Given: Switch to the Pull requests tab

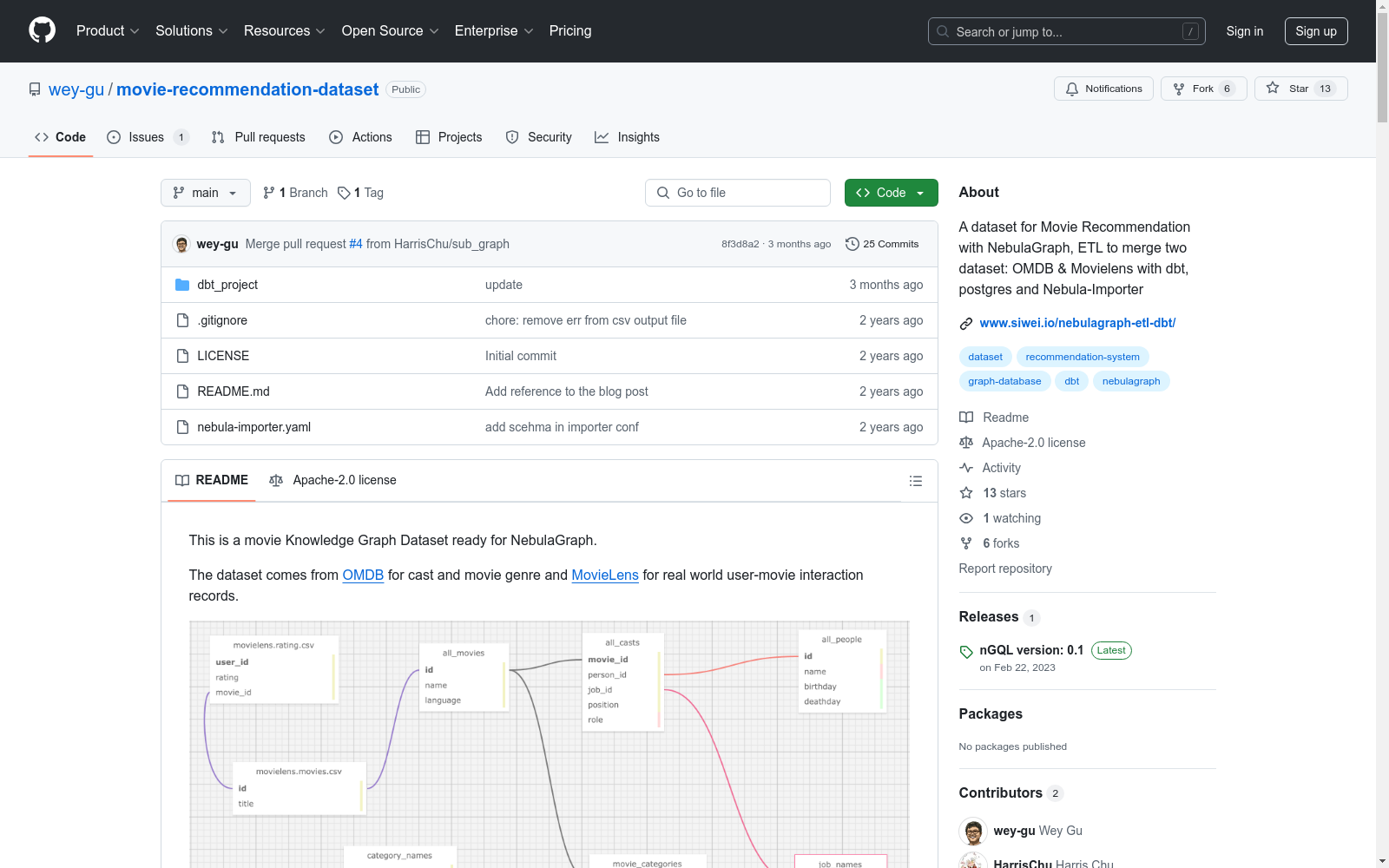Looking at the screenshot, I should coord(259,137).
